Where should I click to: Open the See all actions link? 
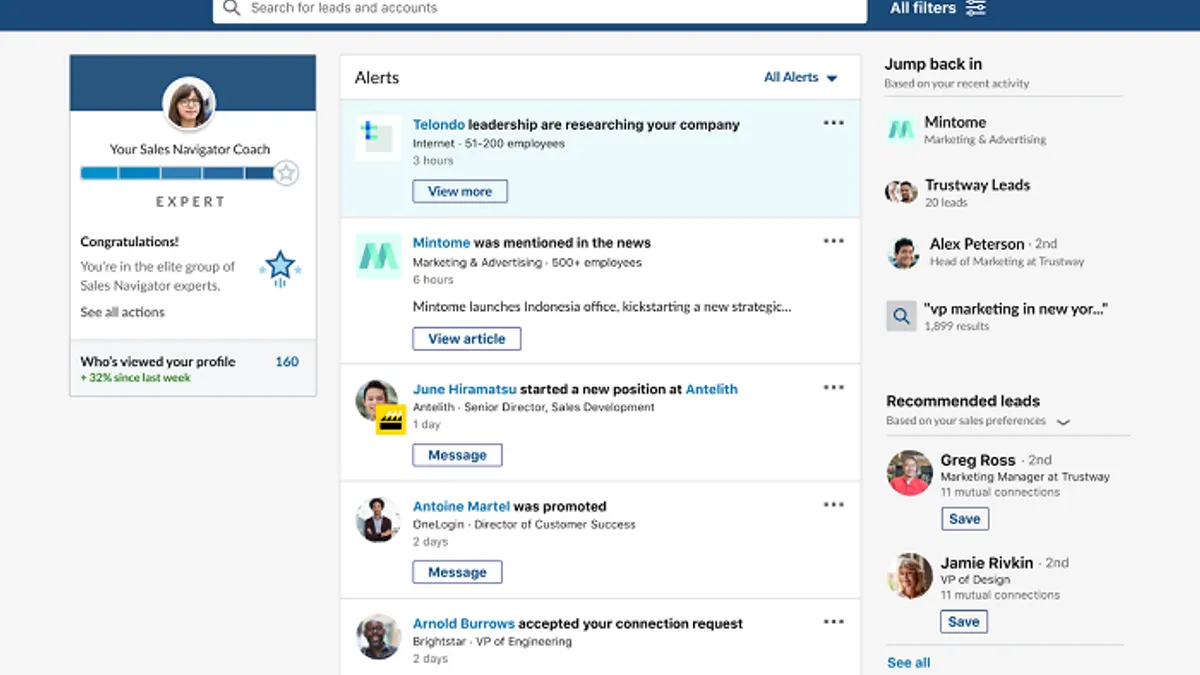[x=122, y=312]
